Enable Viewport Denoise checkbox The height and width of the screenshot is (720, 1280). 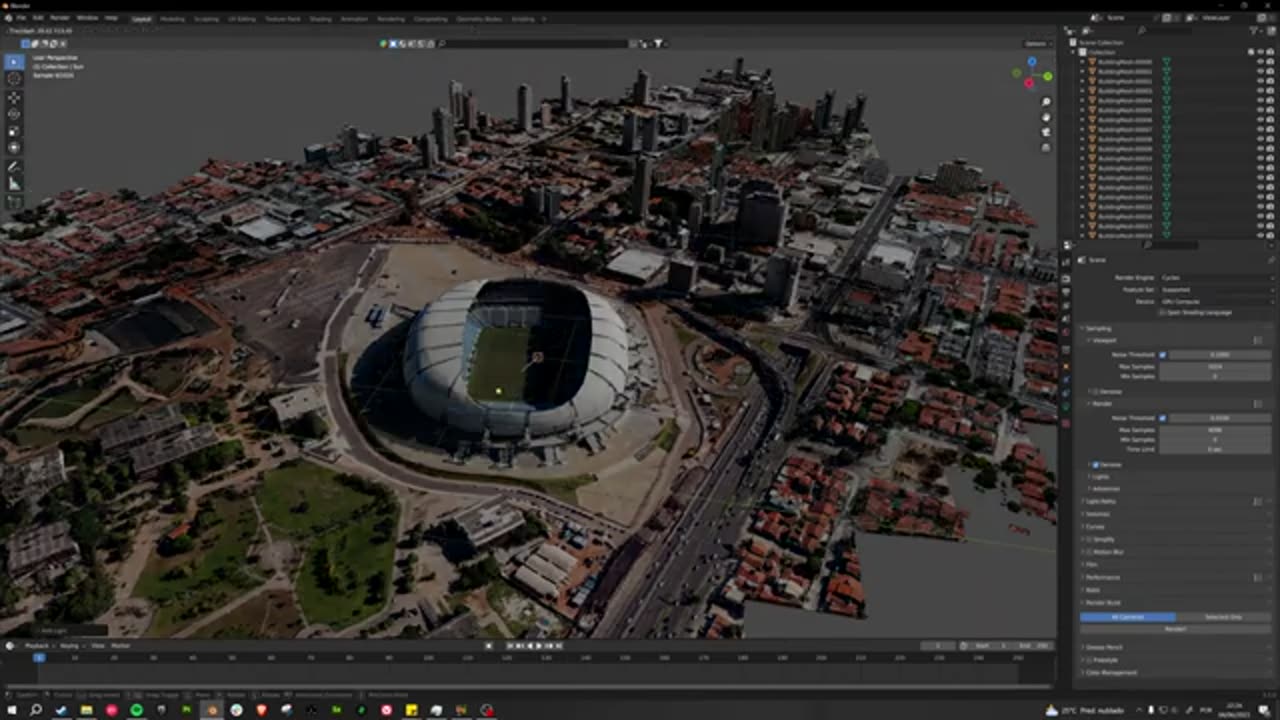tap(1095, 391)
